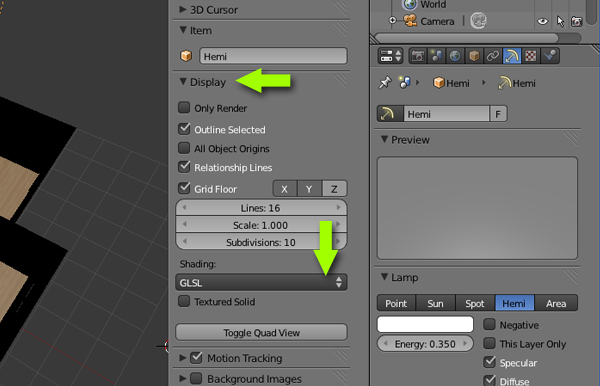Image resolution: width=600 pixels, height=386 pixels.
Task: Click the Hemi object cube in breadcrumb
Action: pyautogui.click(x=439, y=83)
